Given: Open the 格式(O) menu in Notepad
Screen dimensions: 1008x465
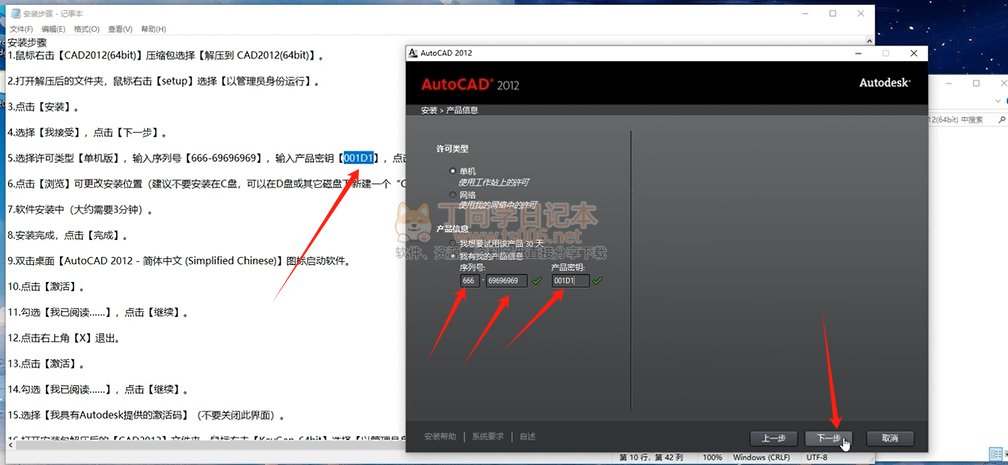Looking at the screenshot, I should pos(87,29).
